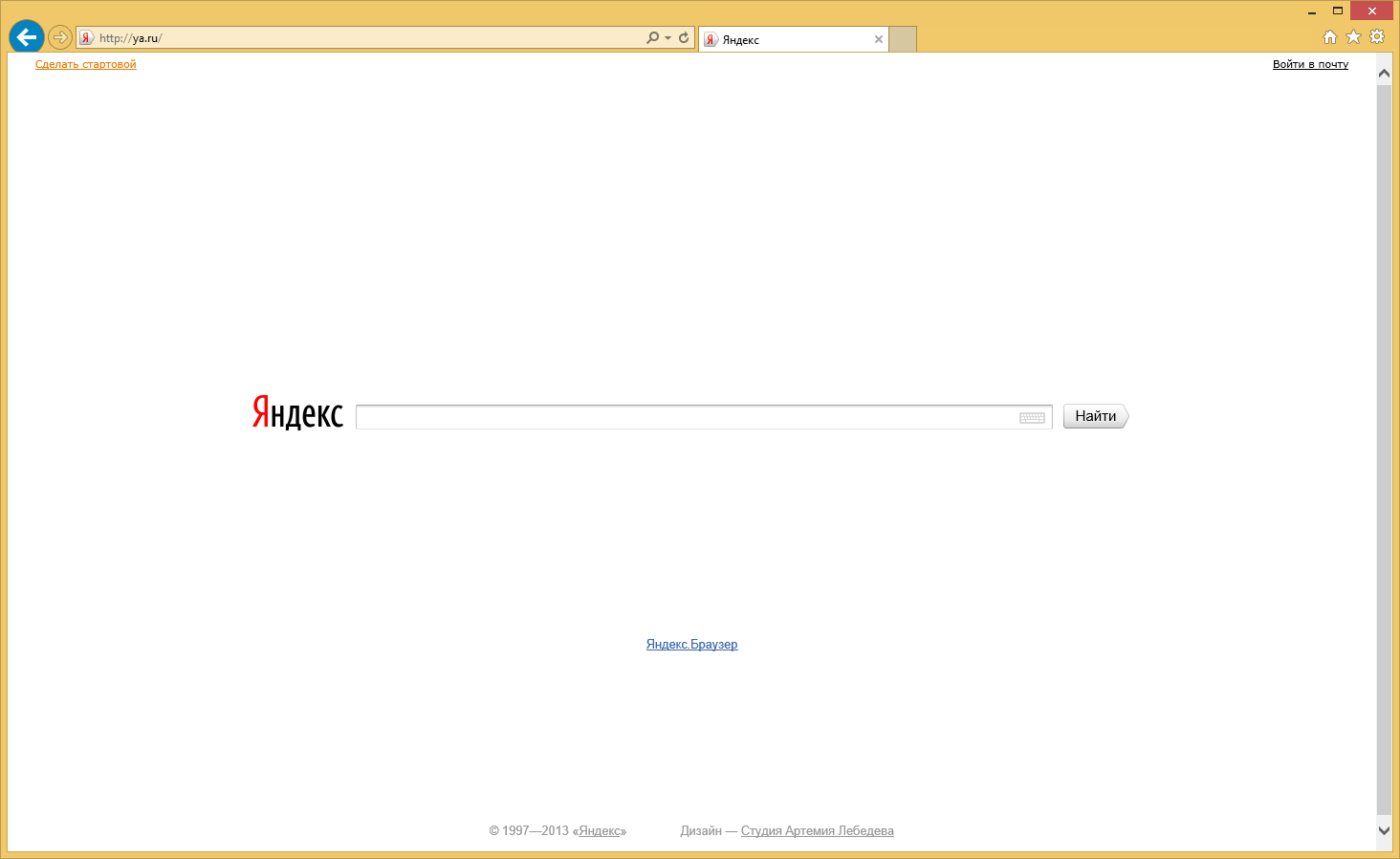Open the address bar autocomplete dropdown arrow
The height and width of the screenshot is (859, 1400).
pyautogui.click(x=667, y=38)
